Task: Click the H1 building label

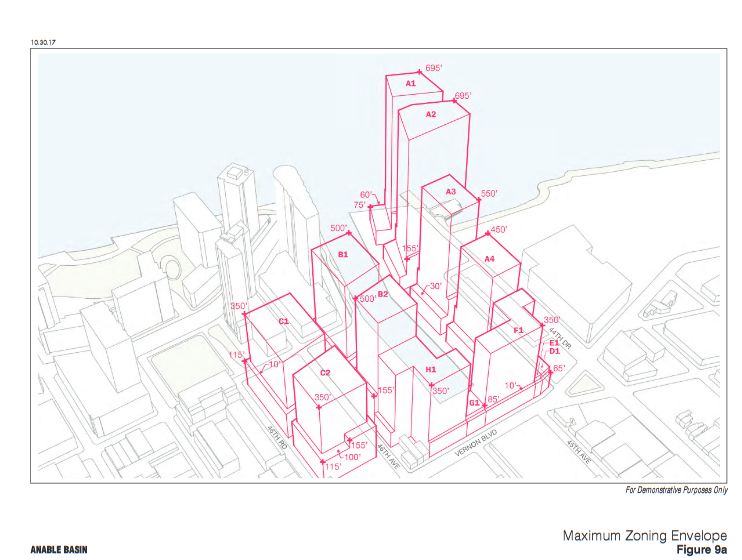Action: [431, 370]
